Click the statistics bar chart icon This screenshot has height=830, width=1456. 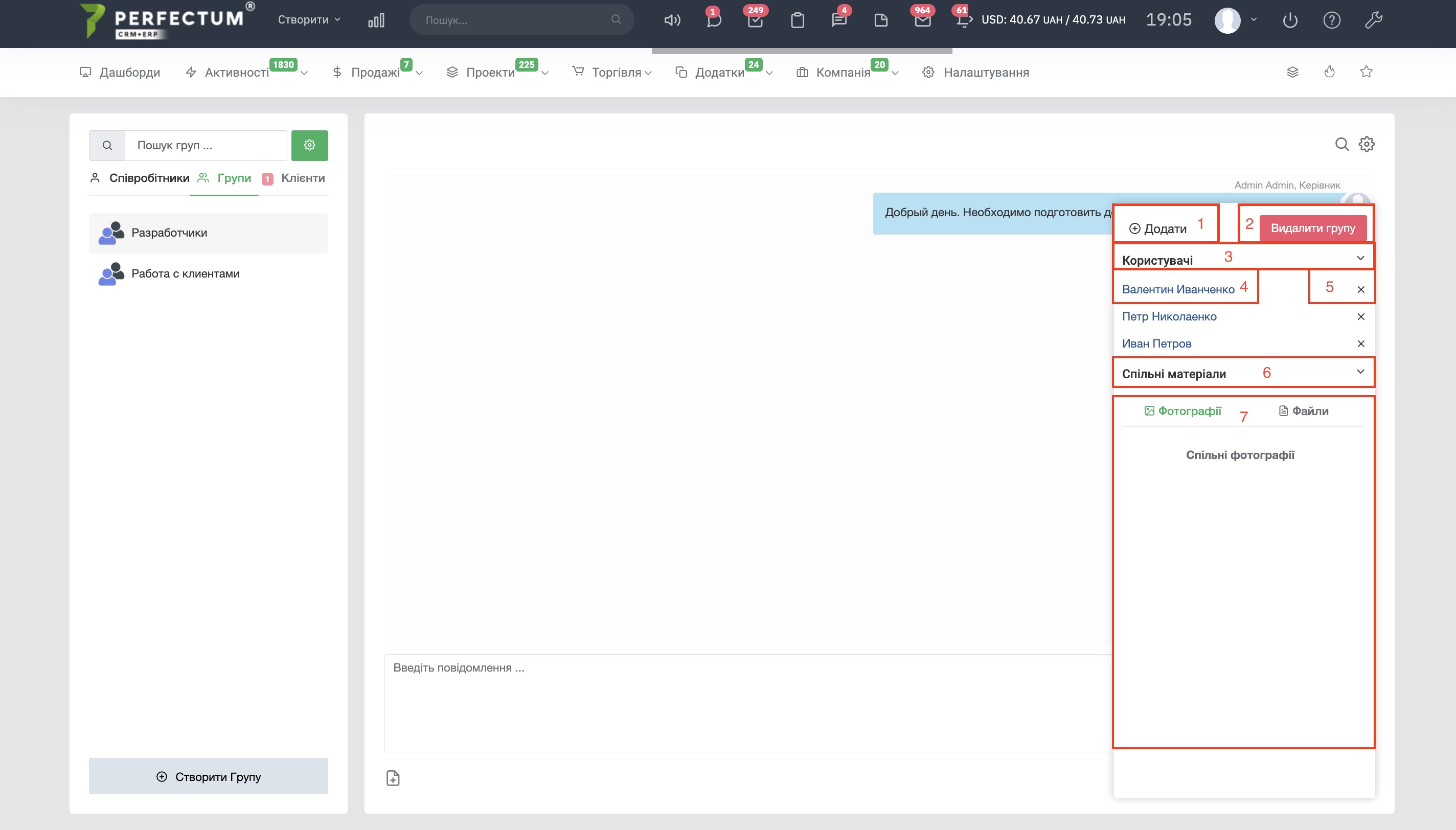[x=376, y=20]
